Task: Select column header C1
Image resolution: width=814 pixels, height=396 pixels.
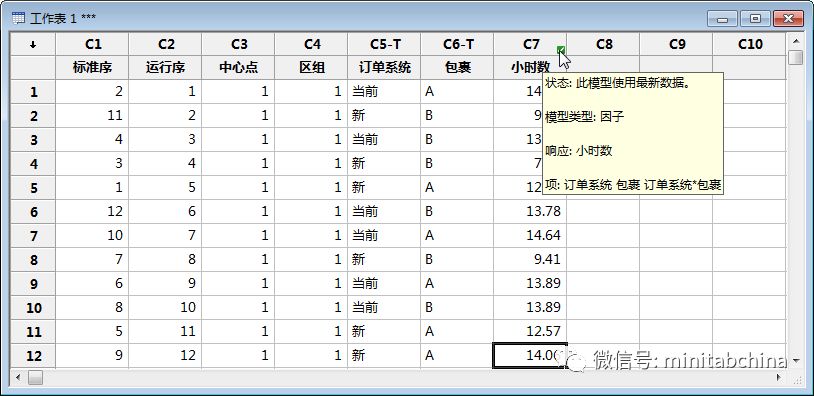Action: click(92, 45)
